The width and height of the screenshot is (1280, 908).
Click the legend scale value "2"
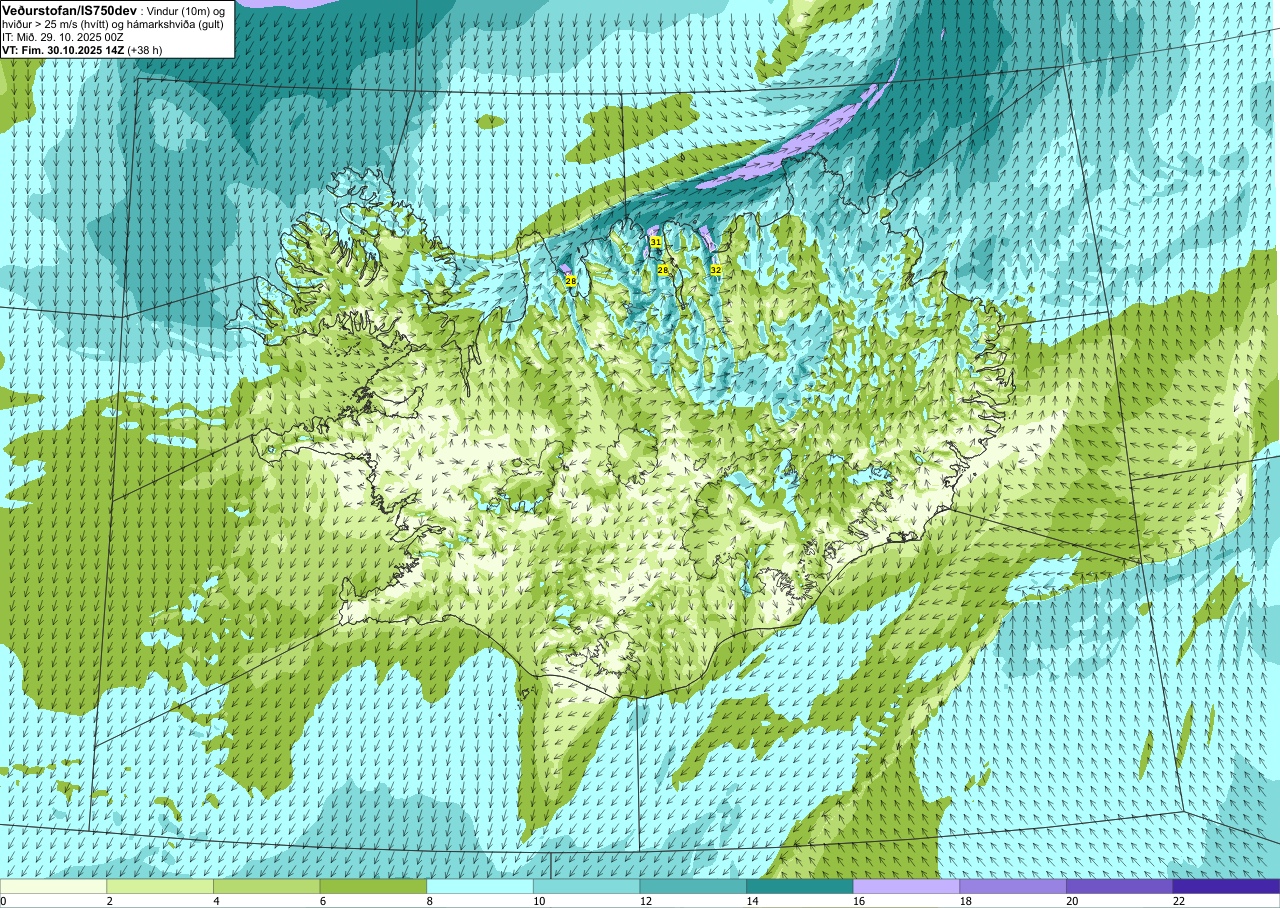pyautogui.click(x=109, y=901)
